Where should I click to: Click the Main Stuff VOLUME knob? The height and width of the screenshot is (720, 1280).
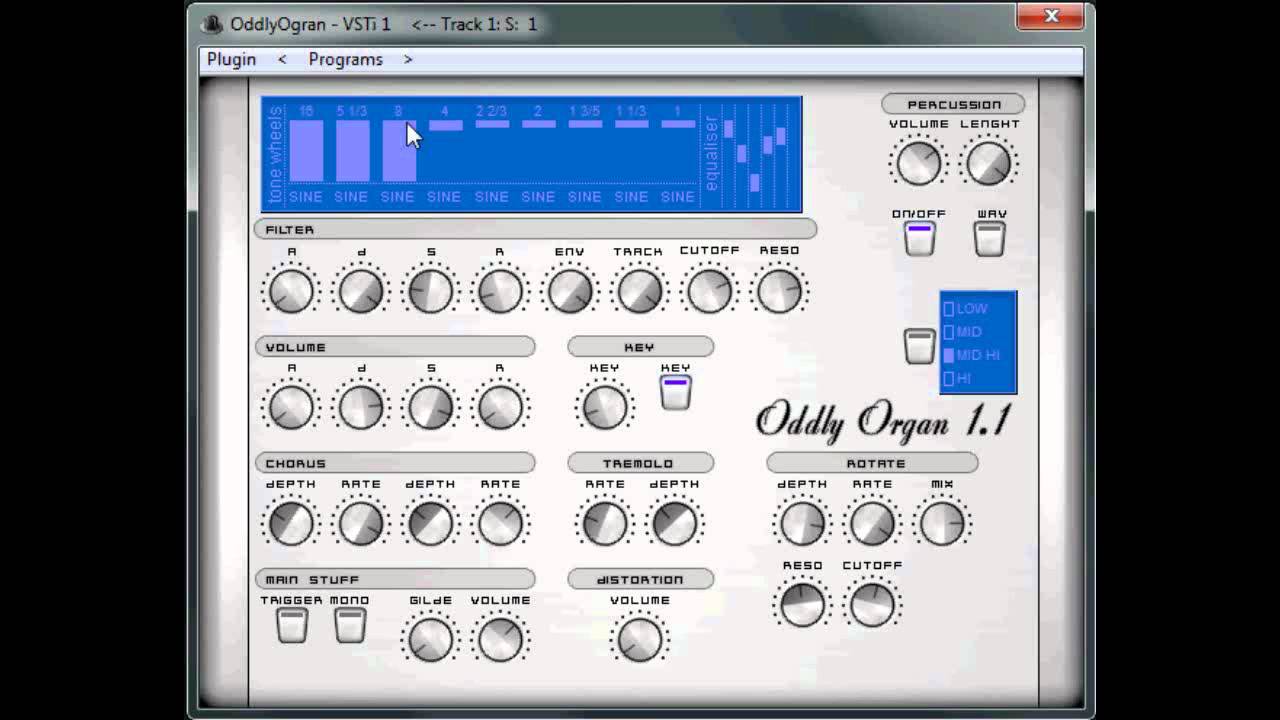point(500,639)
